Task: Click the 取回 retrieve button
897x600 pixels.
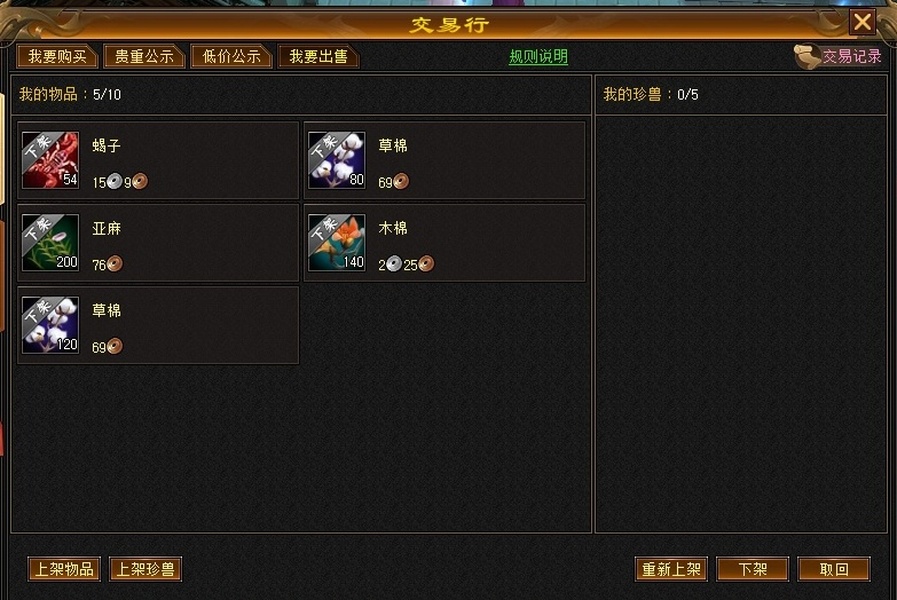Action: (x=834, y=569)
